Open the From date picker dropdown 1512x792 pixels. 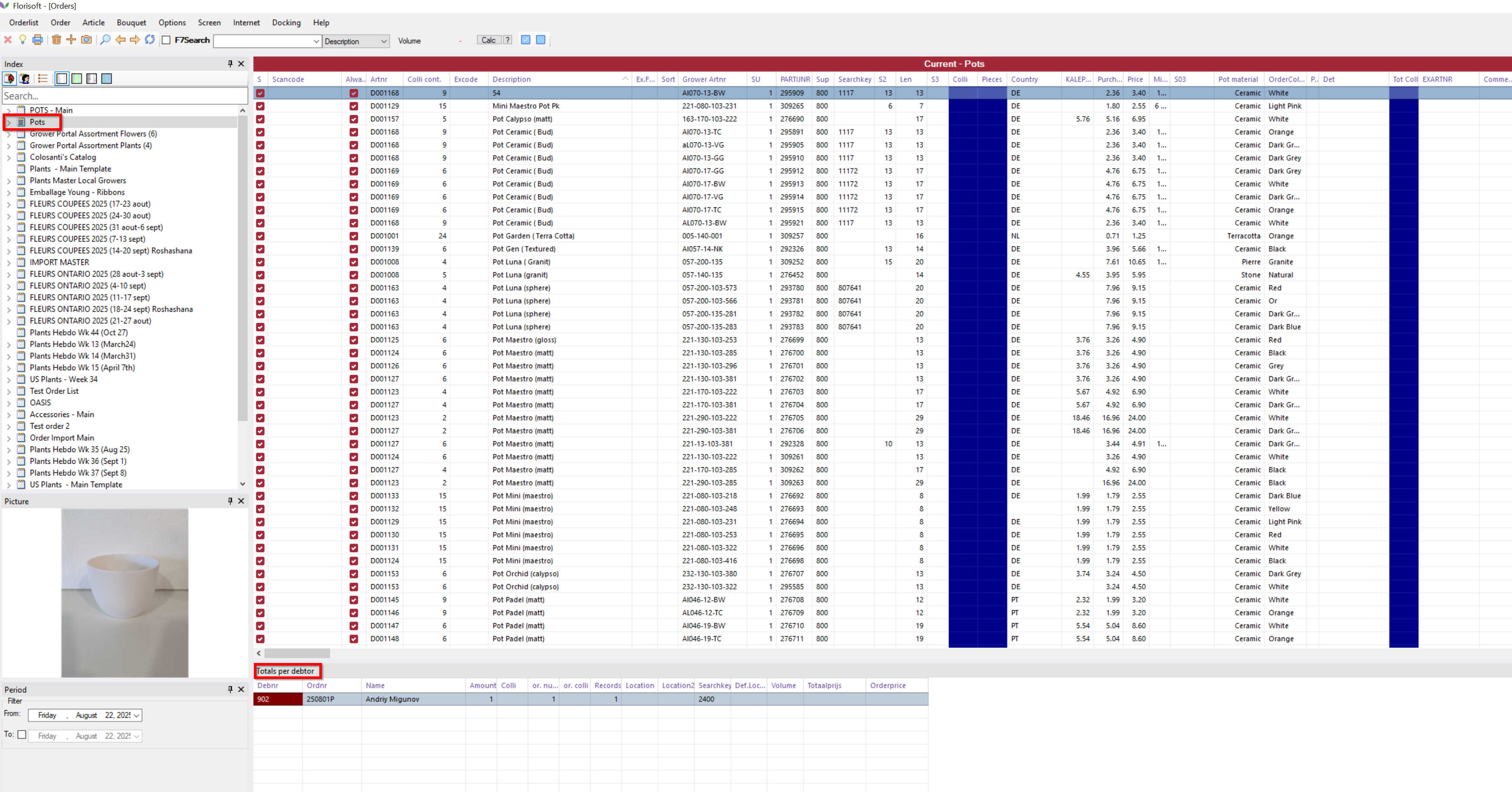(x=136, y=715)
